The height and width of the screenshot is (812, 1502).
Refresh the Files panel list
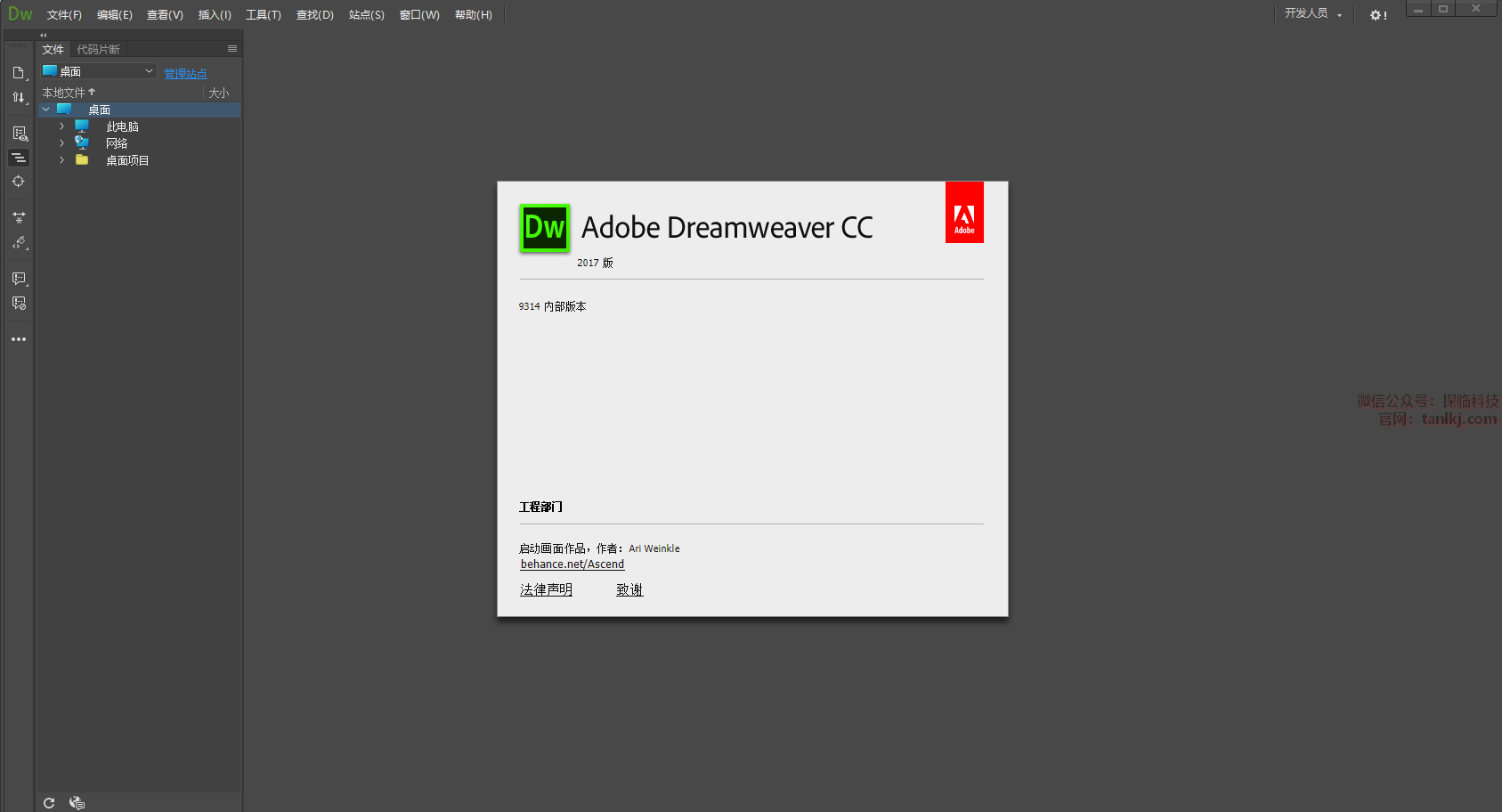point(49,803)
